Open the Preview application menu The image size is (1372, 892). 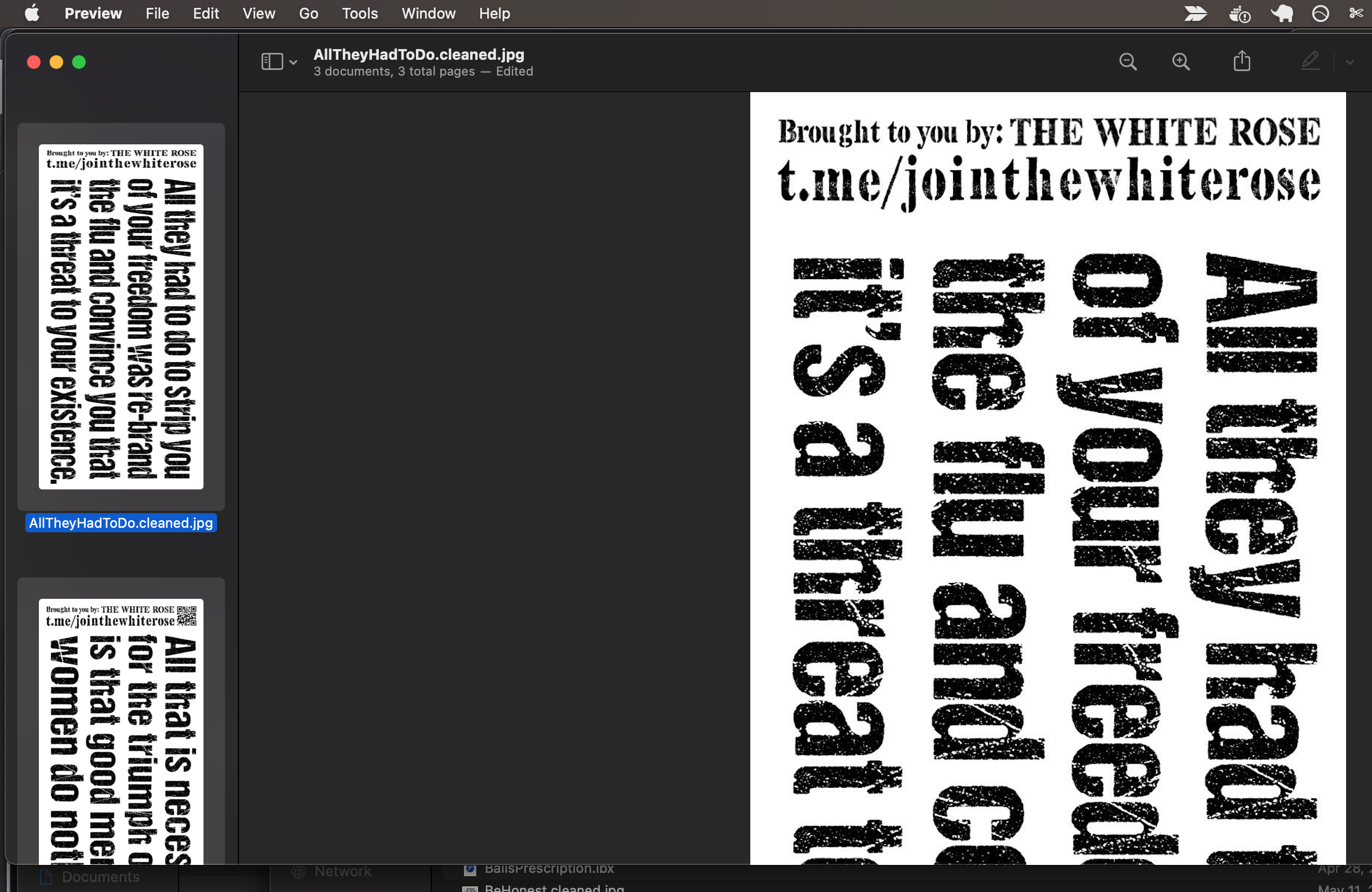[x=93, y=14]
